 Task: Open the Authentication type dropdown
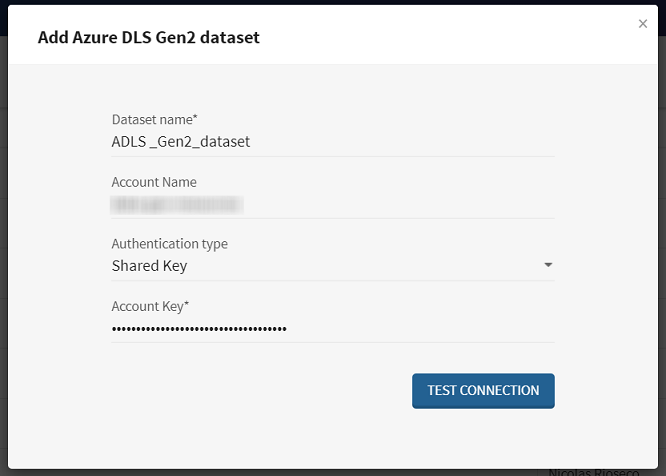(332, 266)
